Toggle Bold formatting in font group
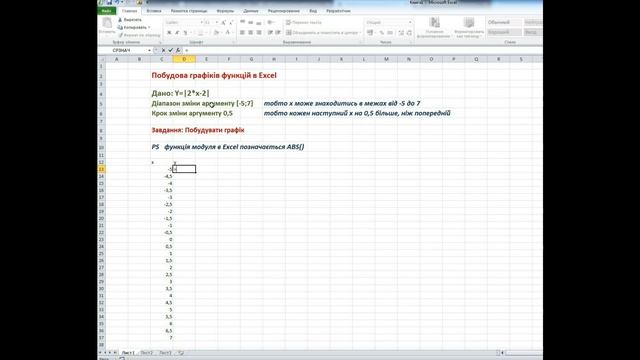The width and height of the screenshot is (640, 360). pos(169,33)
